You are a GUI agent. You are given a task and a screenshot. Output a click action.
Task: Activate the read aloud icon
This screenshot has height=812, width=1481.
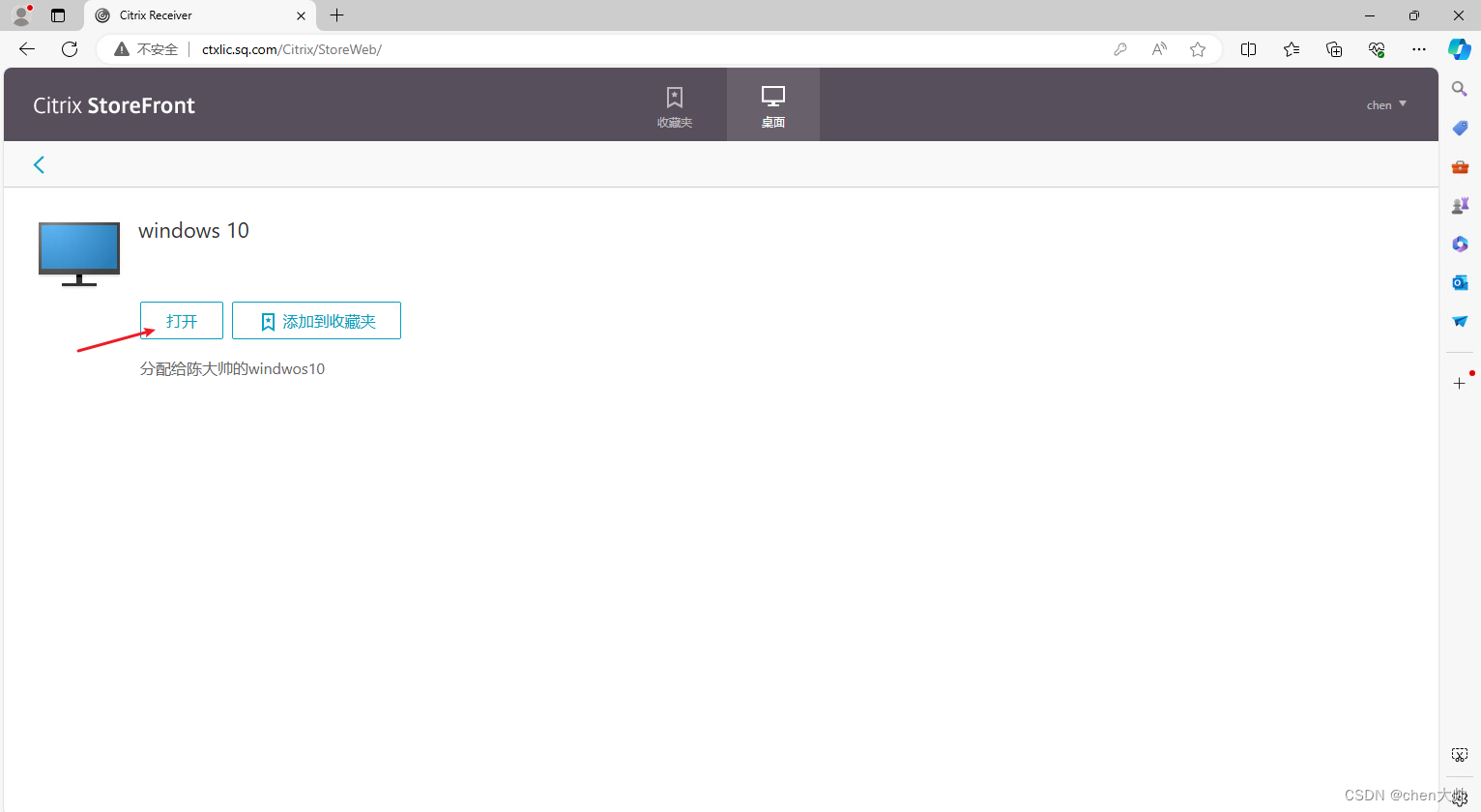(1159, 49)
